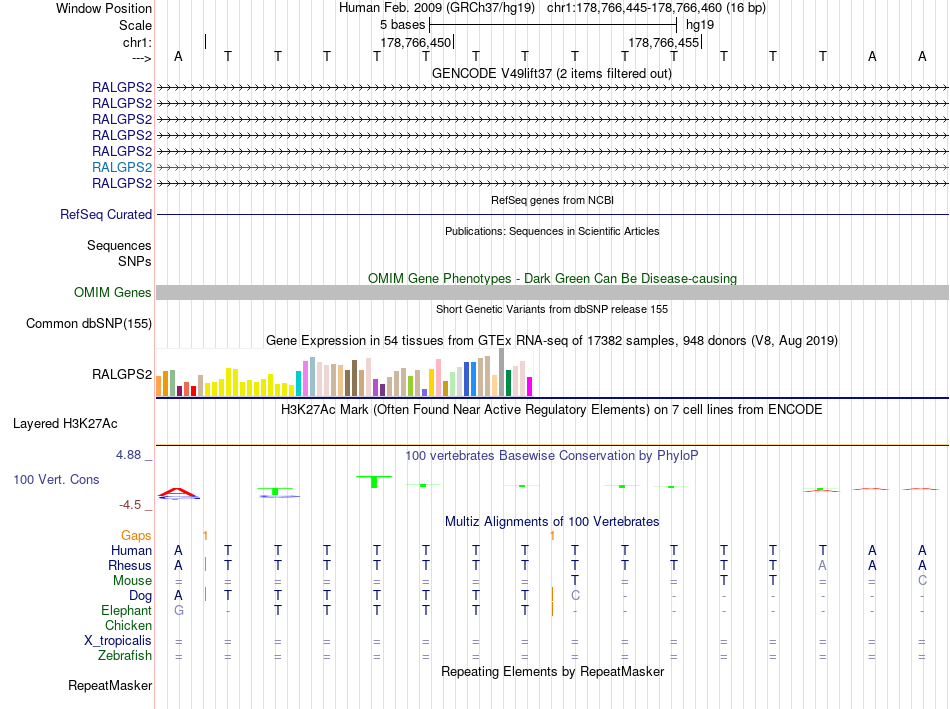
Task: Select the 5 bases scale bar text
Action: point(402,25)
